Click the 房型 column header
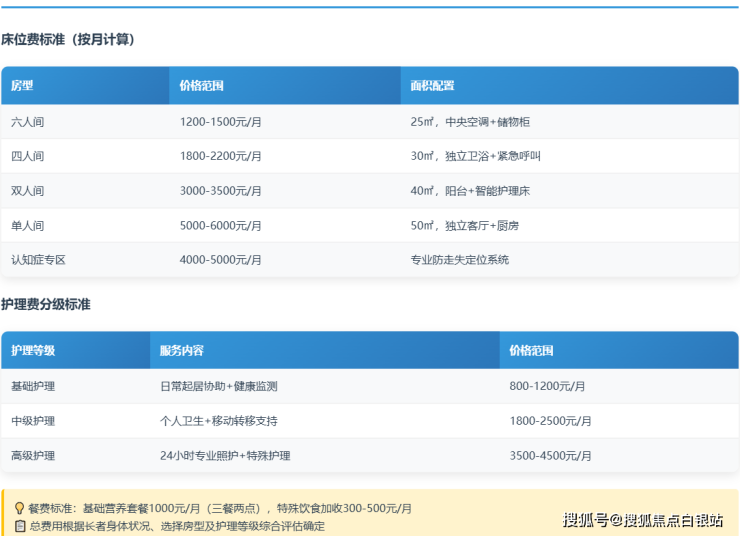 (x=22, y=86)
